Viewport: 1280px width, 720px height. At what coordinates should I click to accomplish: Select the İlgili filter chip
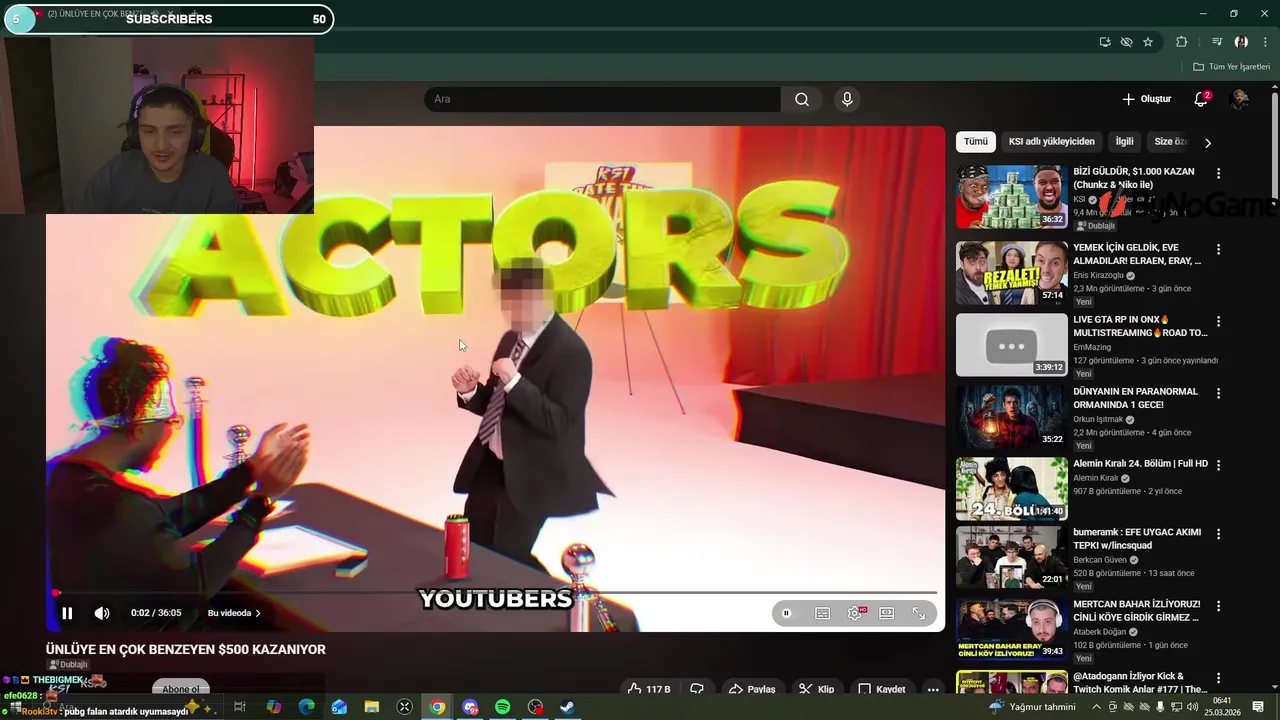(x=1125, y=142)
